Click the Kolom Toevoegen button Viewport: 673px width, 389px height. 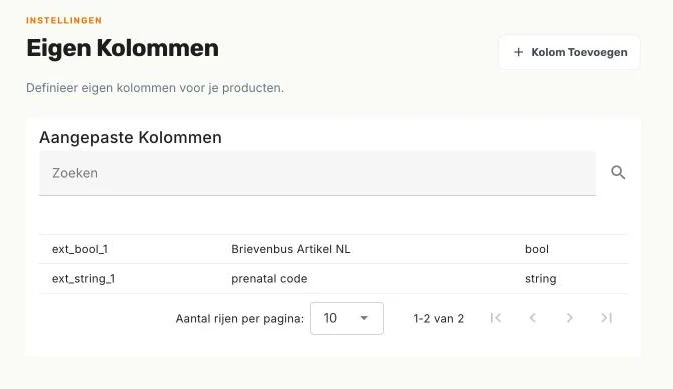[569, 52]
